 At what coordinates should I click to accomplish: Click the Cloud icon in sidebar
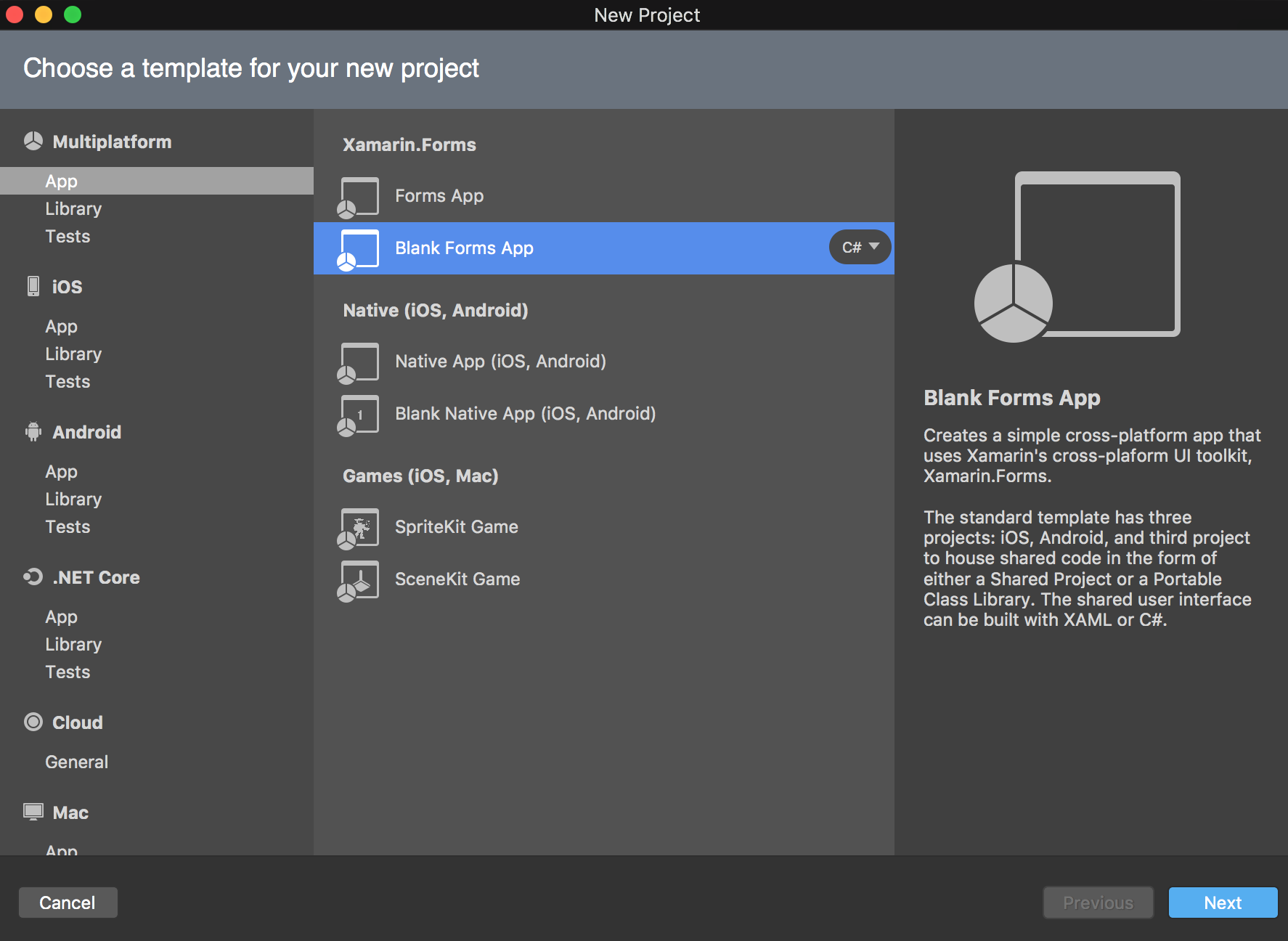(x=33, y=722)
